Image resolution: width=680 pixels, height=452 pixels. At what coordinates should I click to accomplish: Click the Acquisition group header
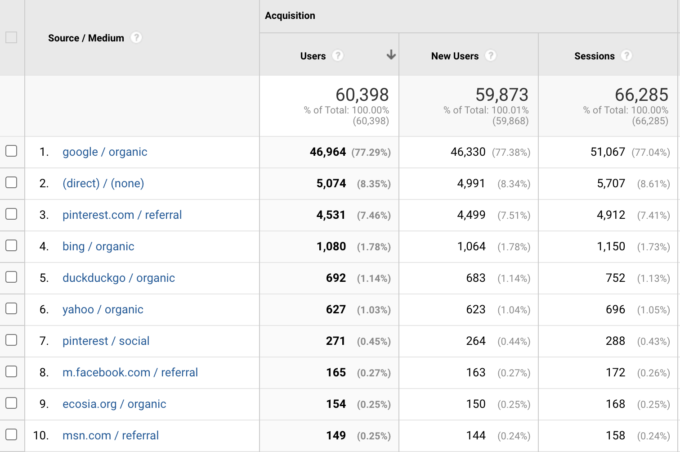click(290, 16)
